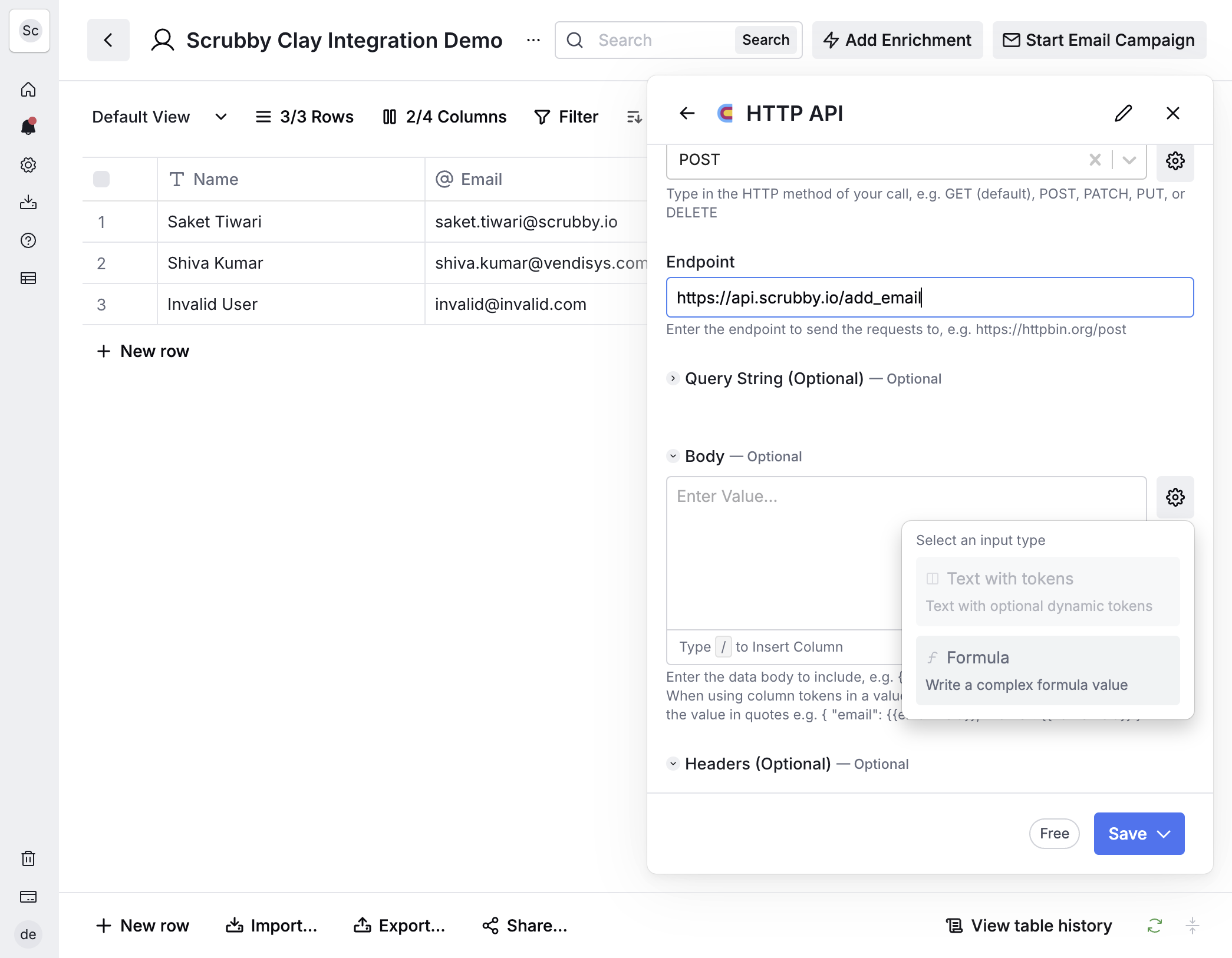Click the Filter button
The height and width of the screenshot is (958, 1232).
(x=566, y=117)
